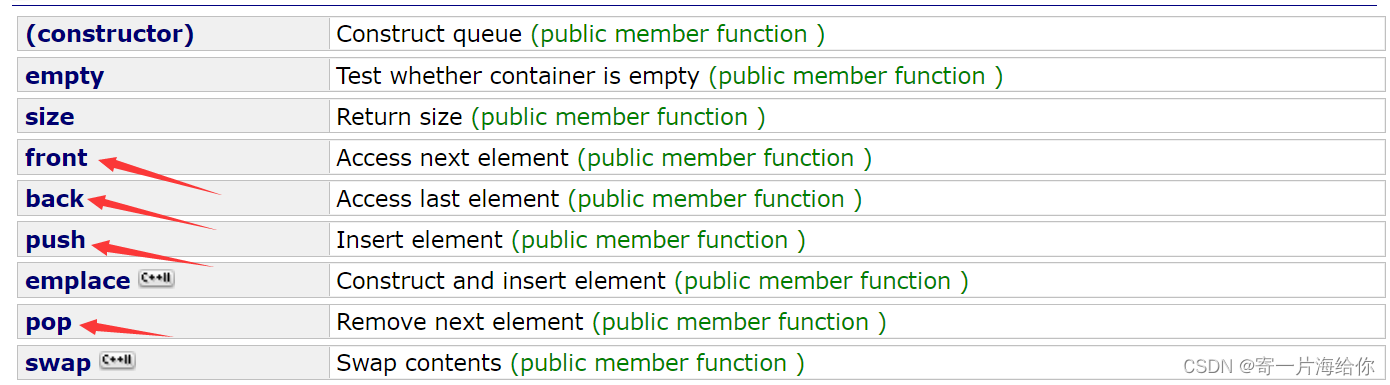1390x385 pixels.
Task: Click the 'Construct queue' description text
Action: [x=429, y=34]
